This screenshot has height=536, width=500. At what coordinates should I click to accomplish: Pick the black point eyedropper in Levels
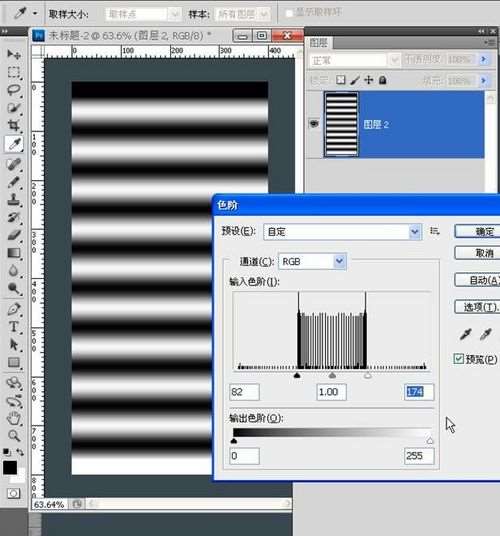(465, 334)
